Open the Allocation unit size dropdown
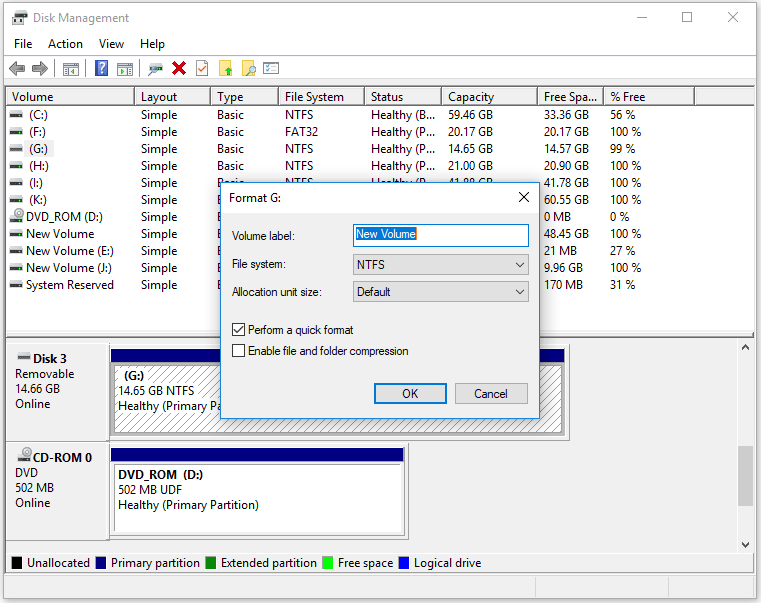761x603 pixels. (x=441, y=292)
